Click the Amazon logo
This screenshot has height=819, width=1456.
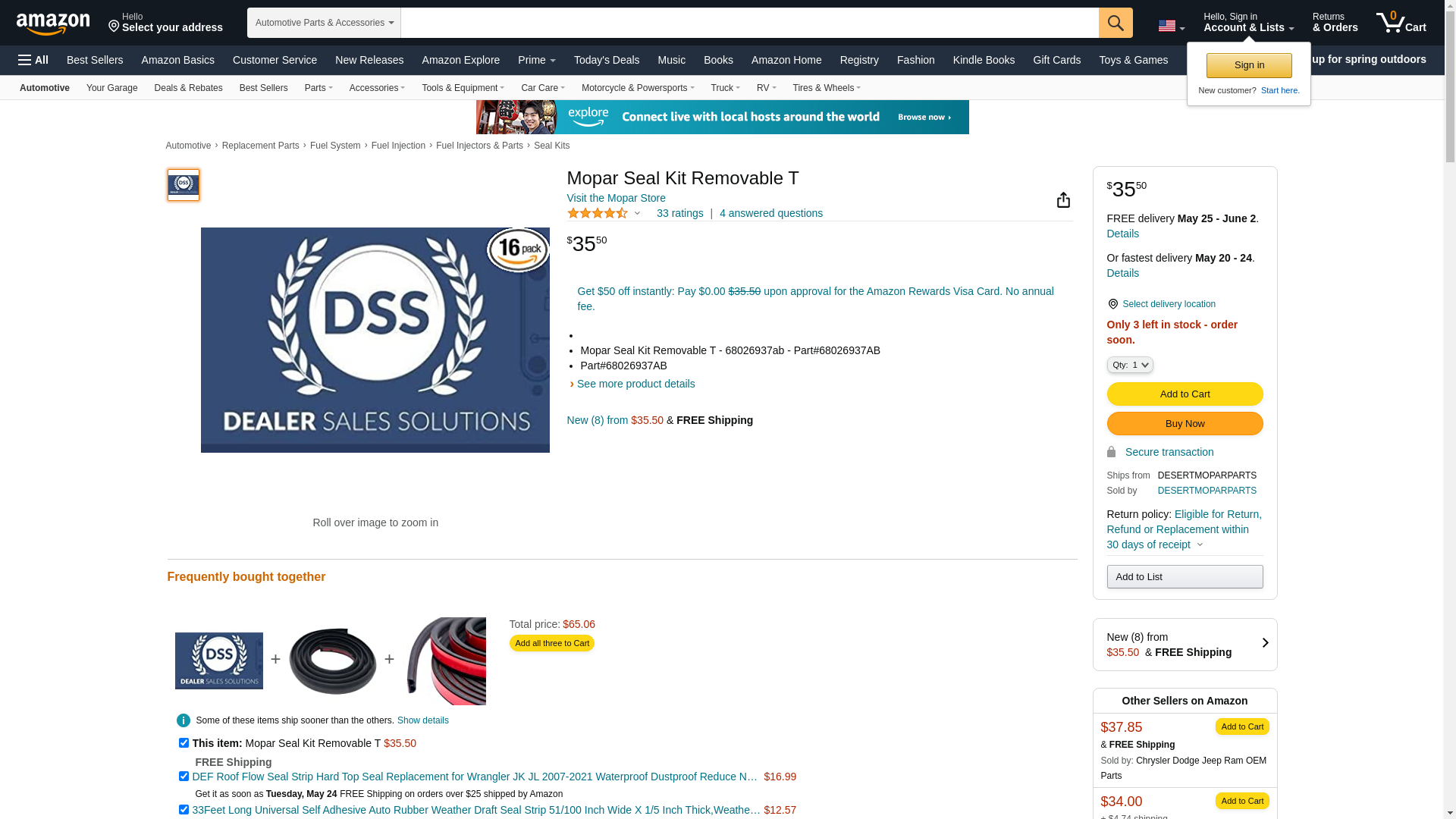[53, 24]
